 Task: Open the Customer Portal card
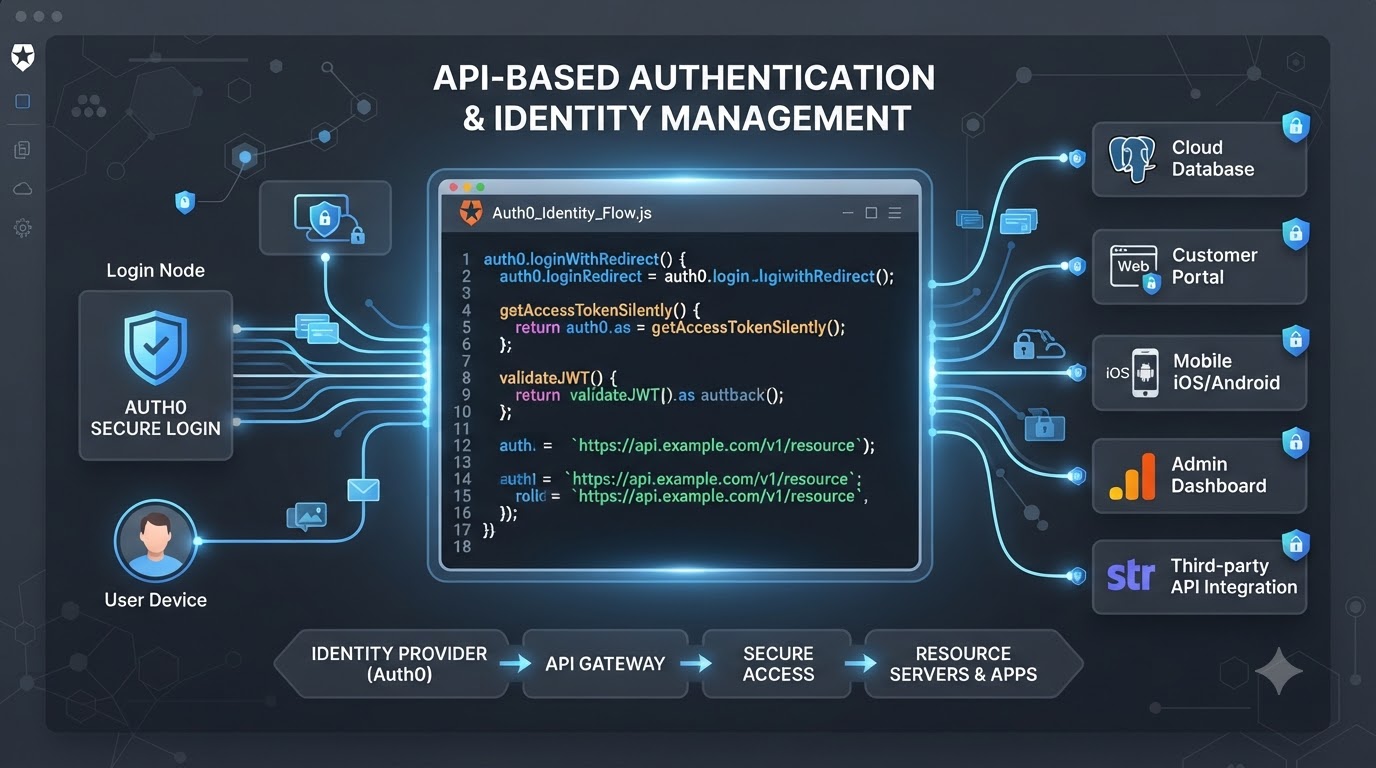tap(1199, 267)
